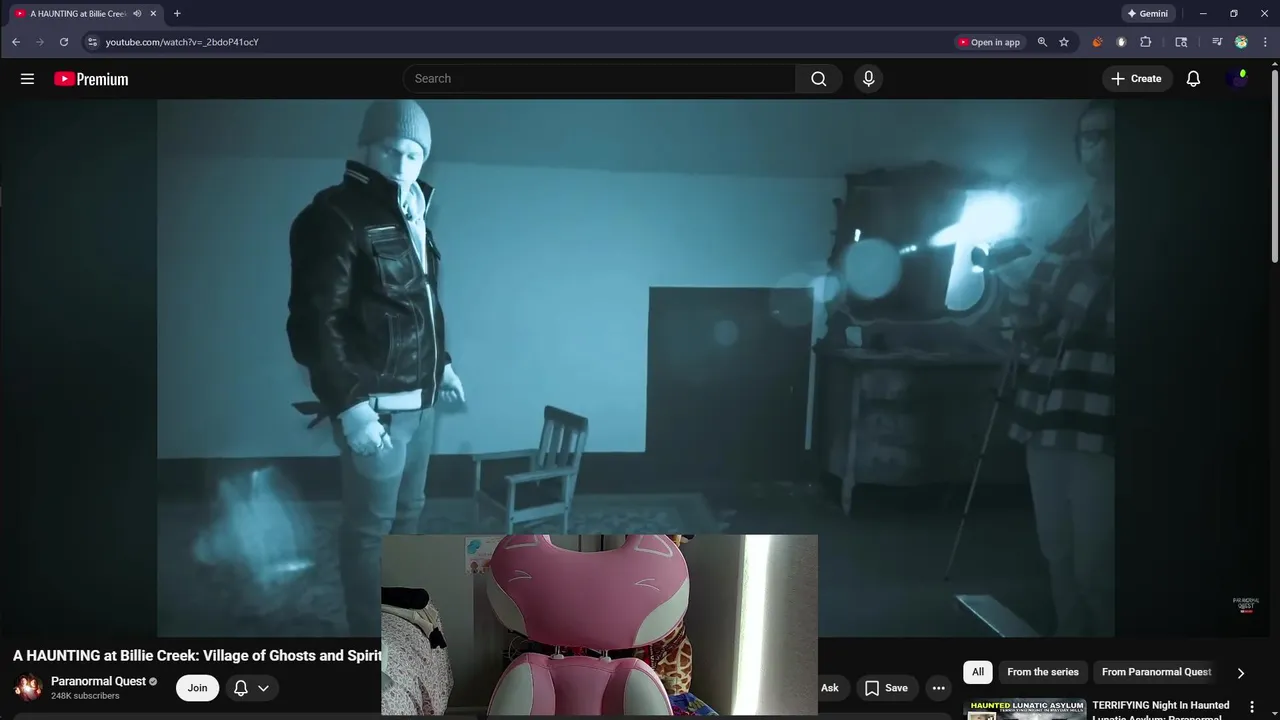Click the 248K subscribers text
The image size is (1280, 720).
[x=85, y=696]
